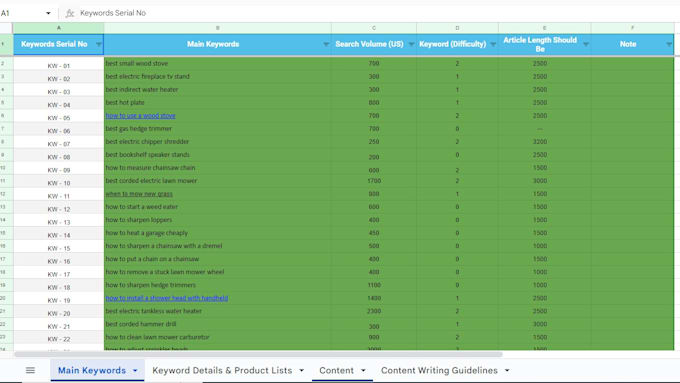The image size is (680, 383).
Task: Select column B header
Action: click(218, 28)
